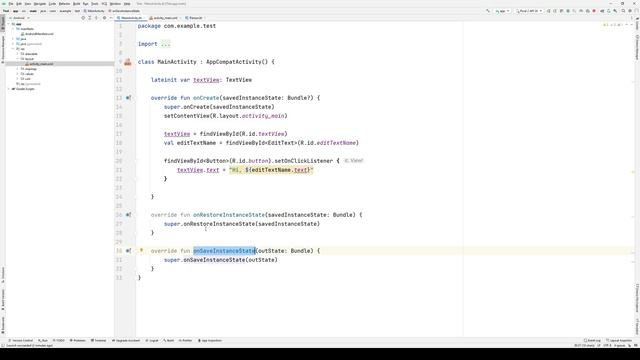Open the File menu
The image size is (640, 360).
click(x=11, y=4)
